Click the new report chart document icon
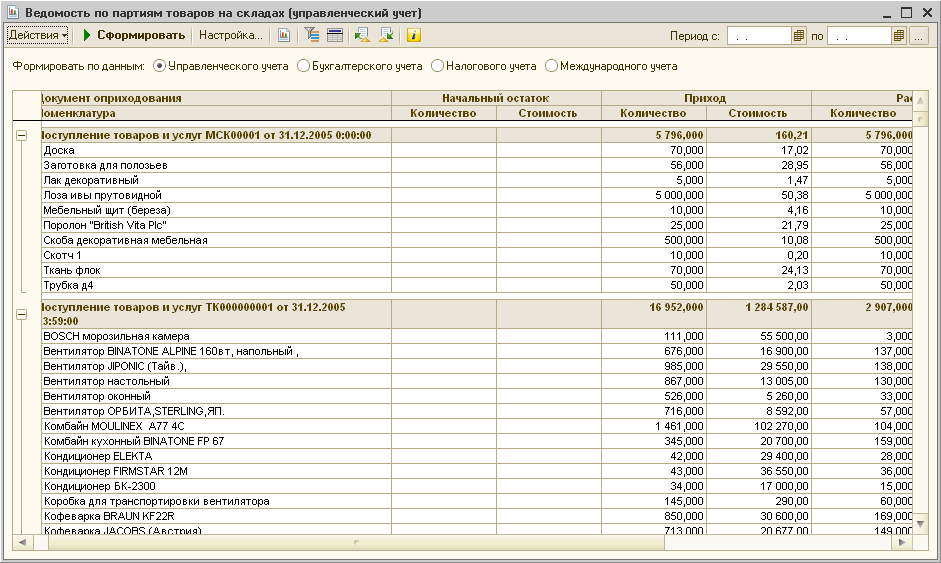941x563 pixels. (284, 35)
